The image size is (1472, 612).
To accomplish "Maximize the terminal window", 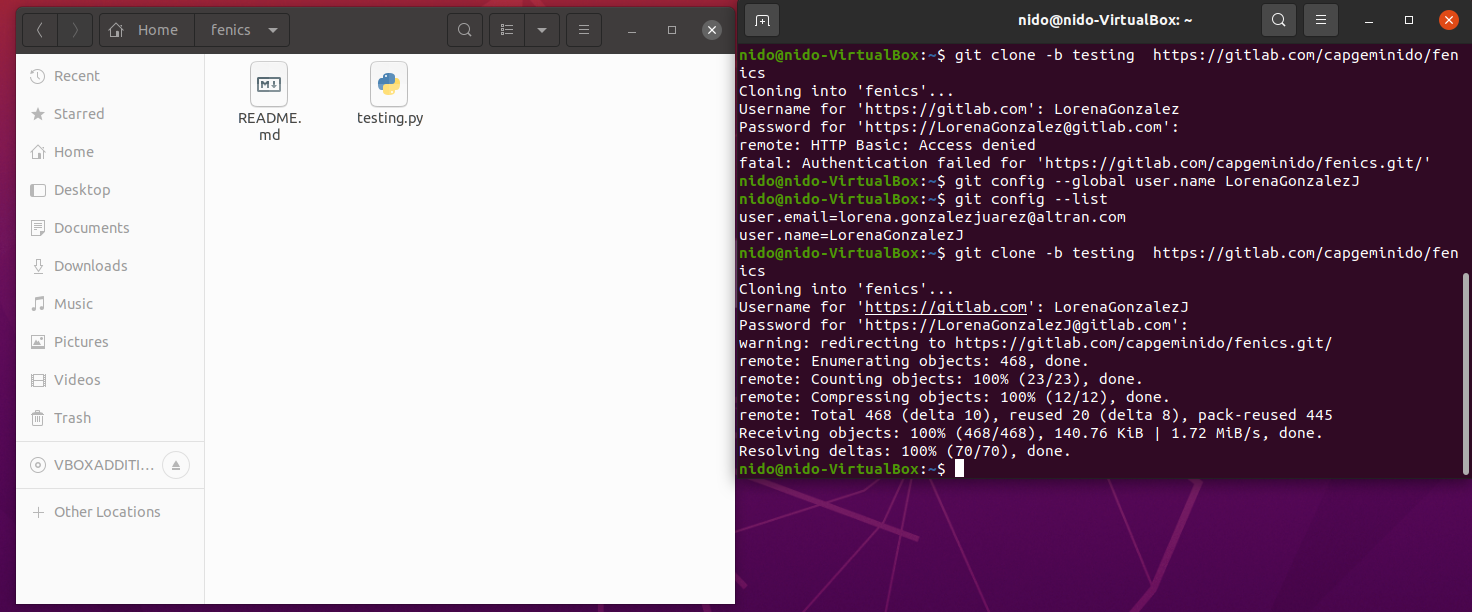I will tap(1409, 20).
